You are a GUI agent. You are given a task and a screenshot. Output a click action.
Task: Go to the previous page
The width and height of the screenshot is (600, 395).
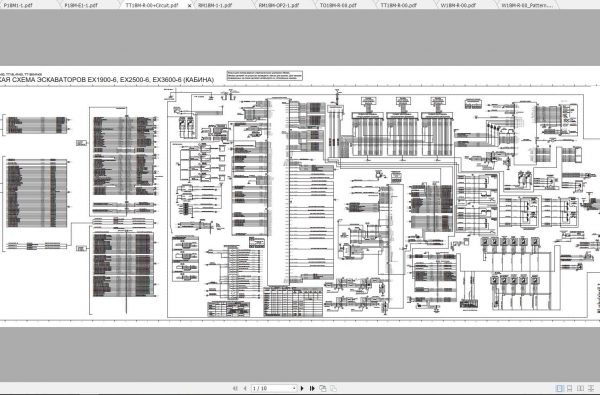click(x=245, y=388)
